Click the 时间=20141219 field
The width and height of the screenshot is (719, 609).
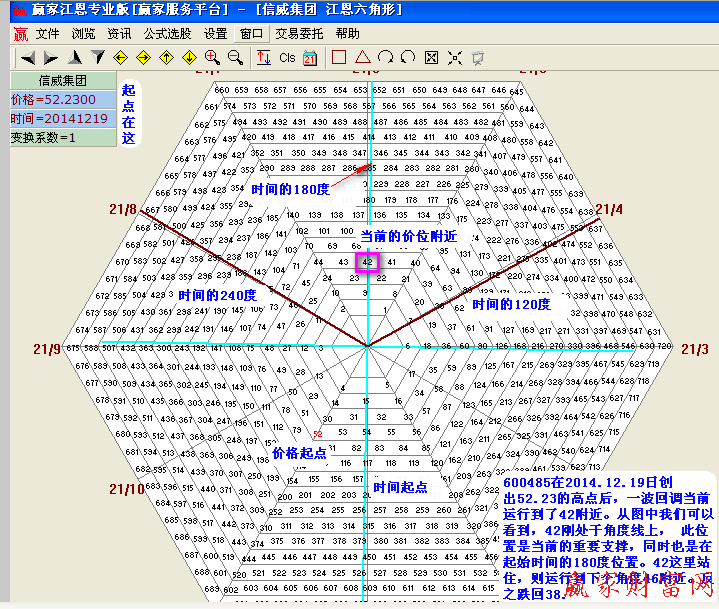coord(61,118)
